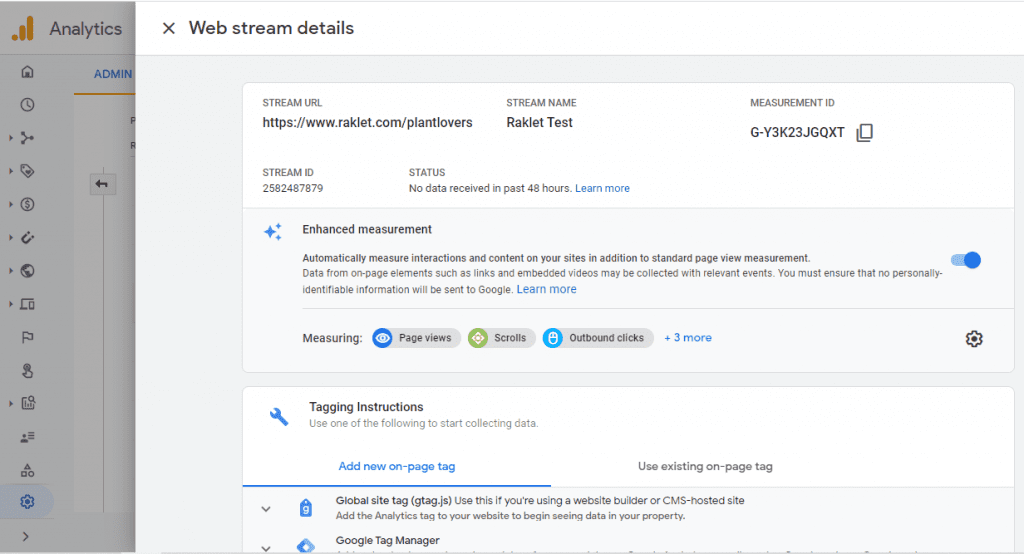Open Acquisition icon in sidebar

27,138
